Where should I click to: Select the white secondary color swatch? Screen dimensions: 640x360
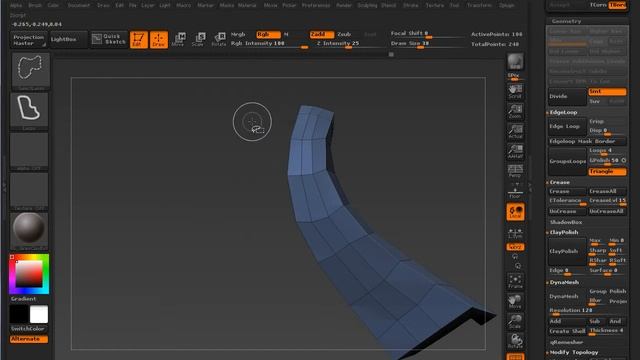tap(39, 315)
